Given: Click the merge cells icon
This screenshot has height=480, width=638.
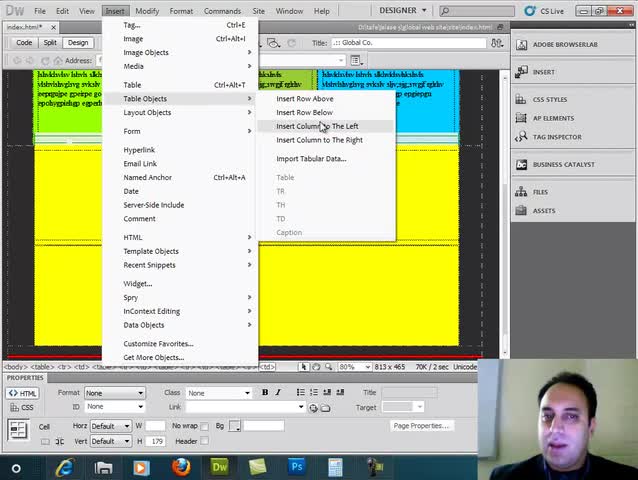Looking at the screenshot, I should (x=45, y=441).
